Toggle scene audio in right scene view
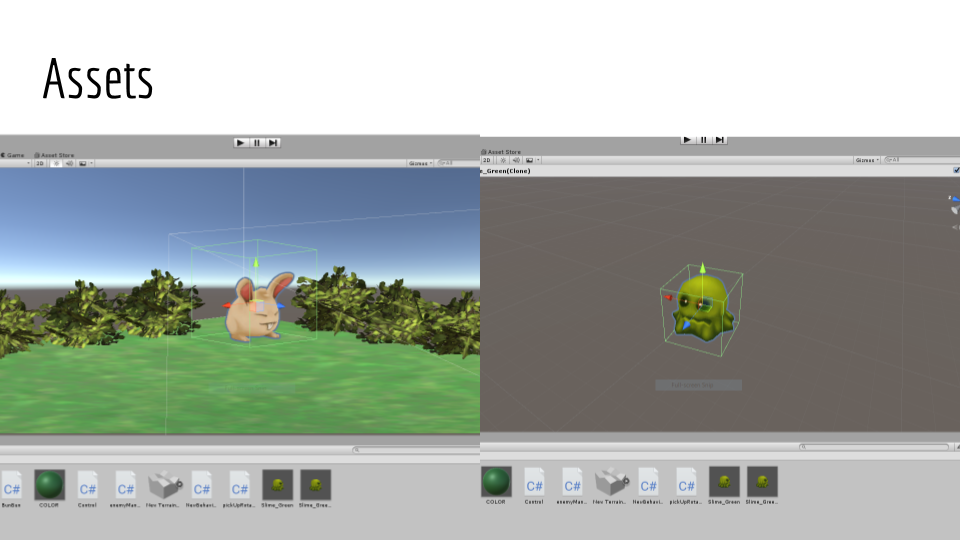 pos(516,160)
